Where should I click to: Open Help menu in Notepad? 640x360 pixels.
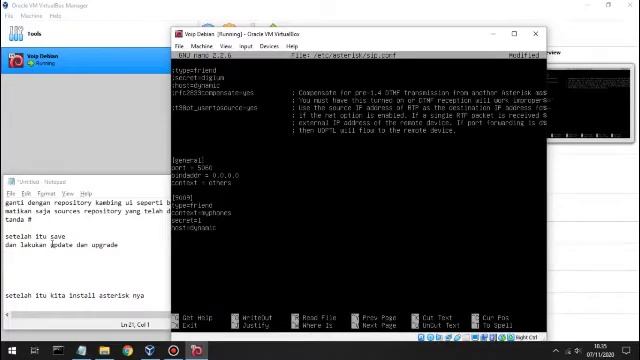(86, 193)
